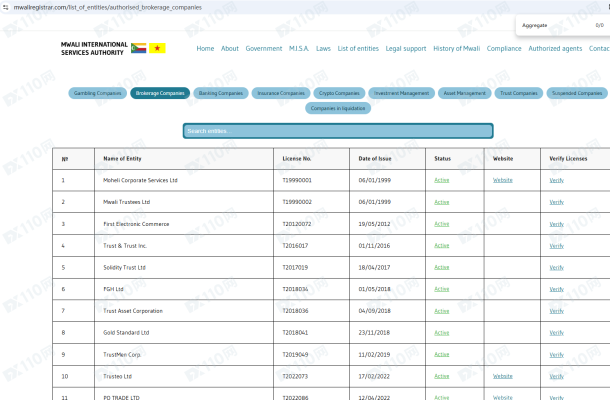Click the Mwali International Services Authority logo text

click(94, 48)
